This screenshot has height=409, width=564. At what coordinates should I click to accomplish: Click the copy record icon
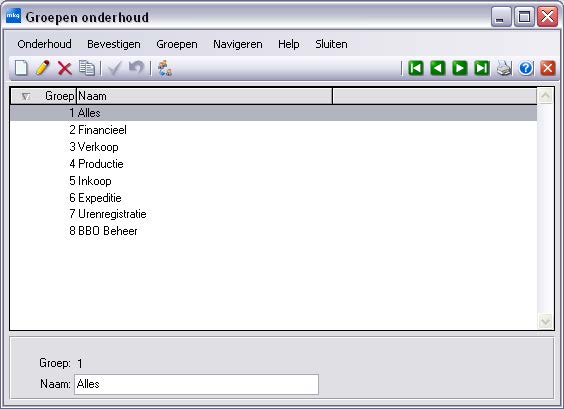(87, 68)
